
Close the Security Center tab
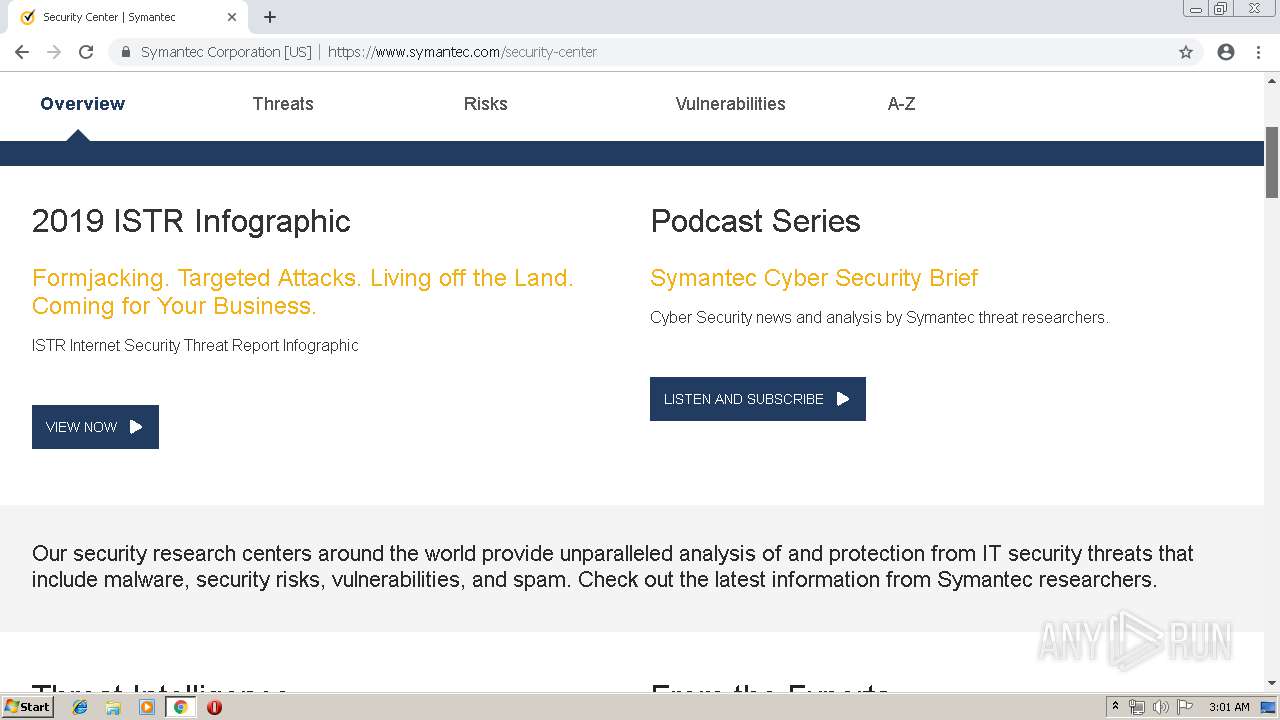point(232,17)
